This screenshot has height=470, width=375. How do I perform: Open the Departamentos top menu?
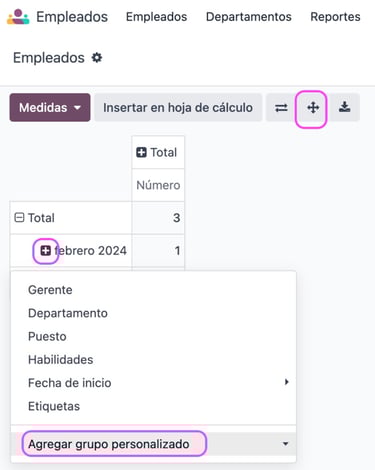(x=249, y=17)
